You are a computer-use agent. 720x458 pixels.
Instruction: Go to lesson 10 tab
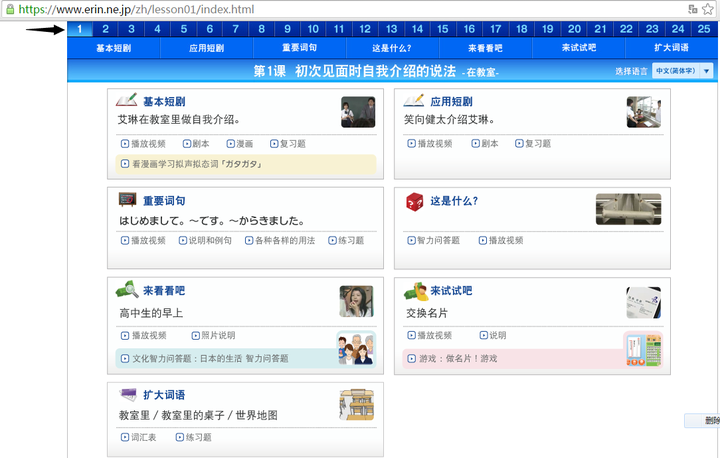pyautogui.click(x=313, y=29)
